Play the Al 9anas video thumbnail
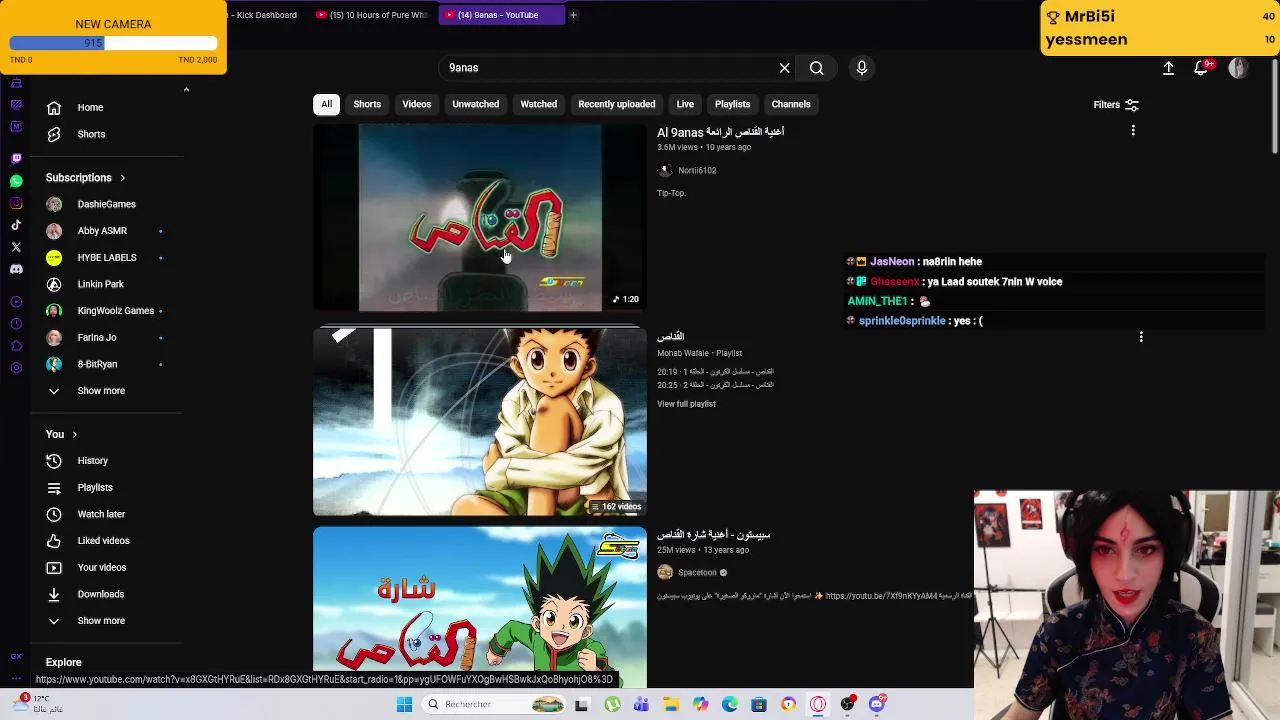The image size is (1280, 720). coord(480,218)
